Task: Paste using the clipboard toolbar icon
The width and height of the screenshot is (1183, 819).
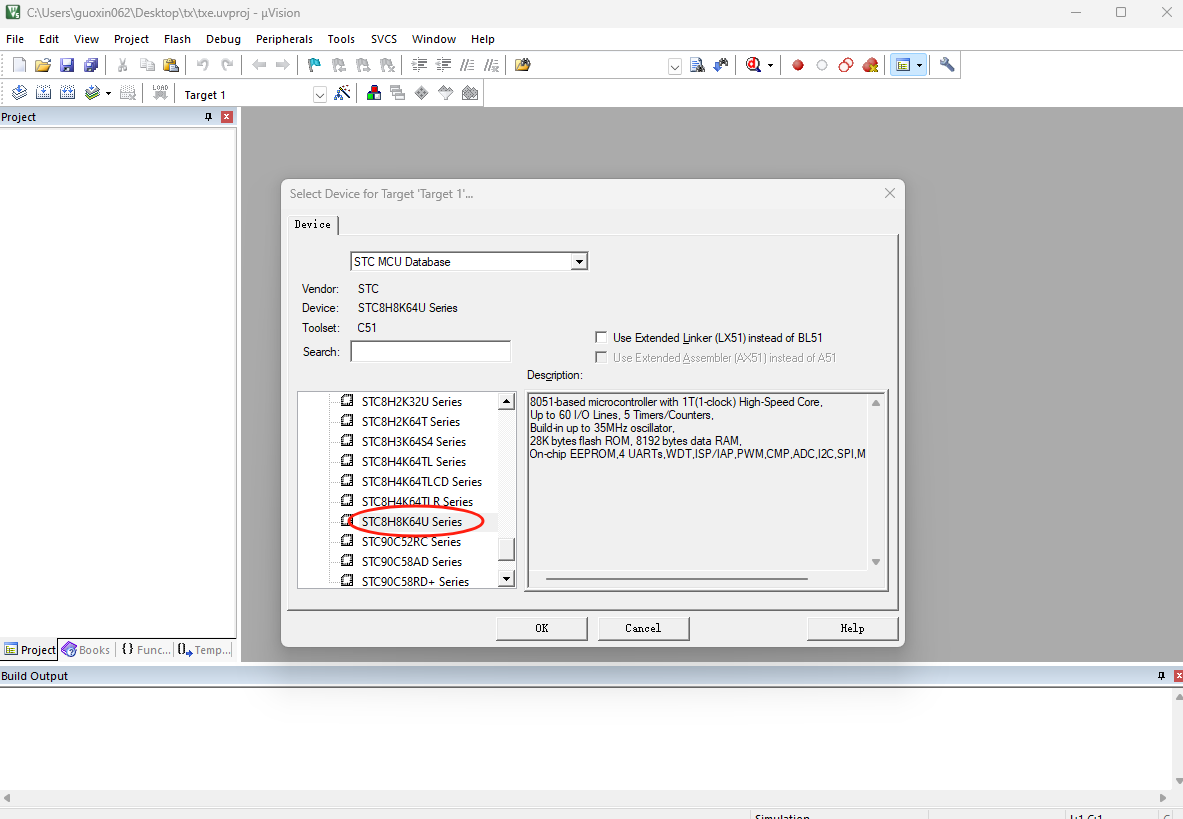Action: pos(171,65)
